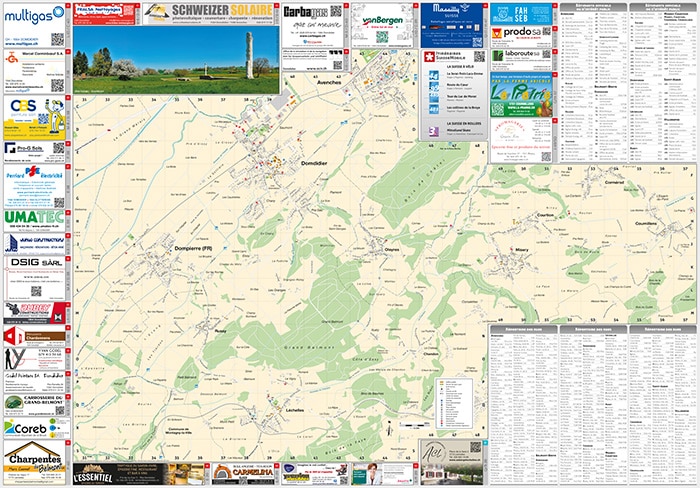Click the QR code in the ACL ad
Screen dimensions: 700x488
475,447
